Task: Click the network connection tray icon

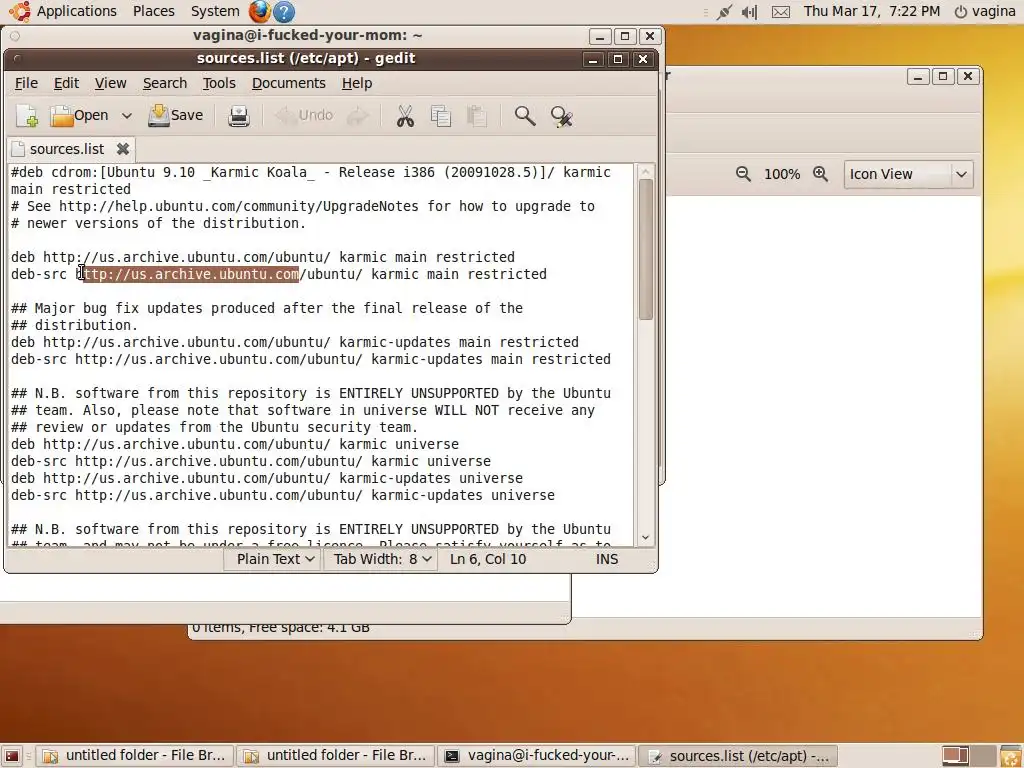Action: pos(724,12)
